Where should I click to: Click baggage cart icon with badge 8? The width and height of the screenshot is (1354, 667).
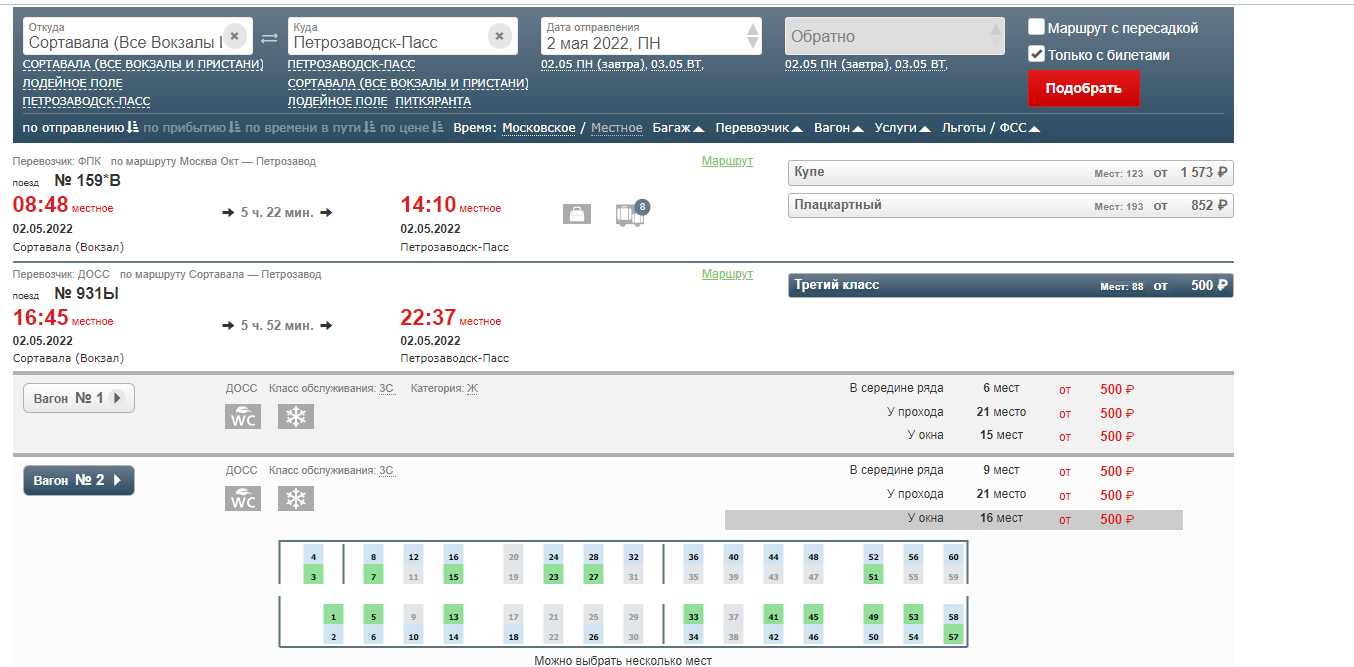point(630,214)
